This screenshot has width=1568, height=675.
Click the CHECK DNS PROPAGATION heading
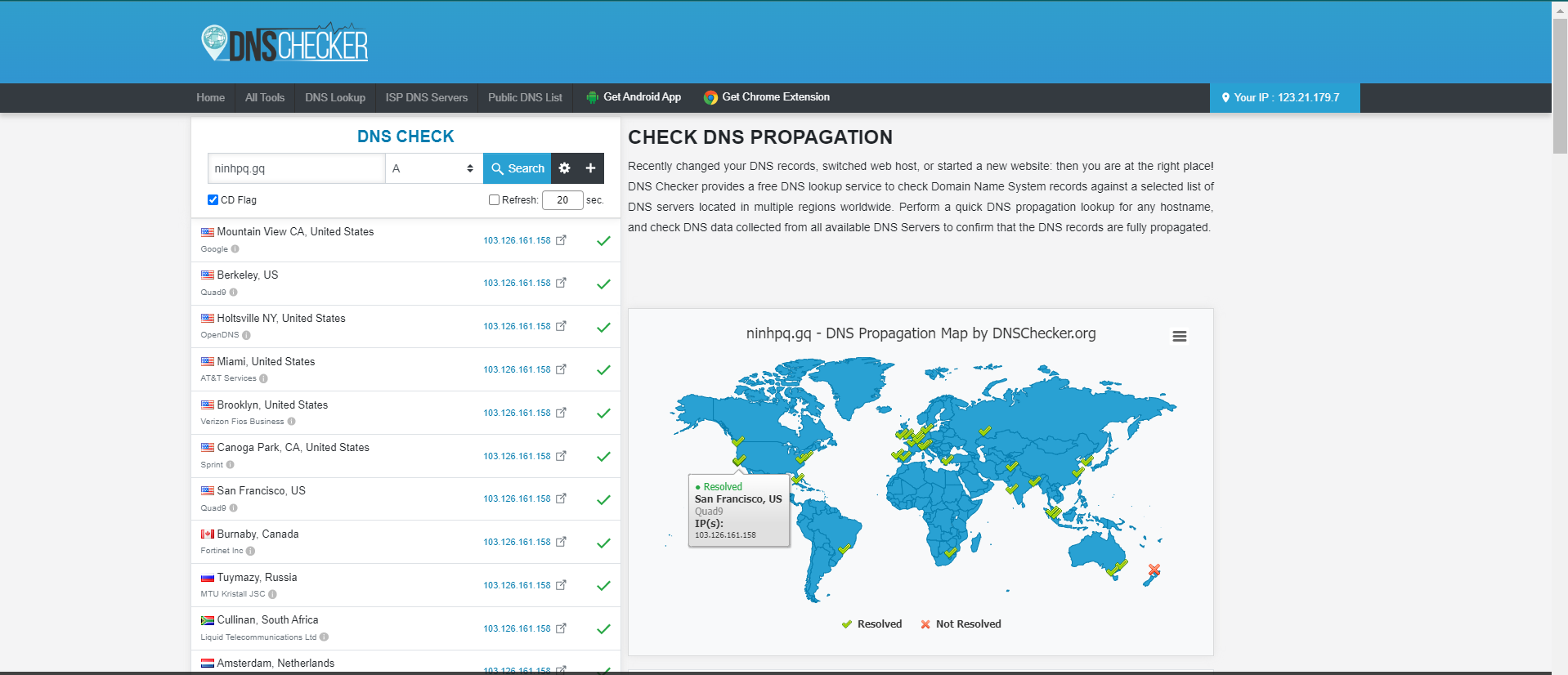pos(760,137)
